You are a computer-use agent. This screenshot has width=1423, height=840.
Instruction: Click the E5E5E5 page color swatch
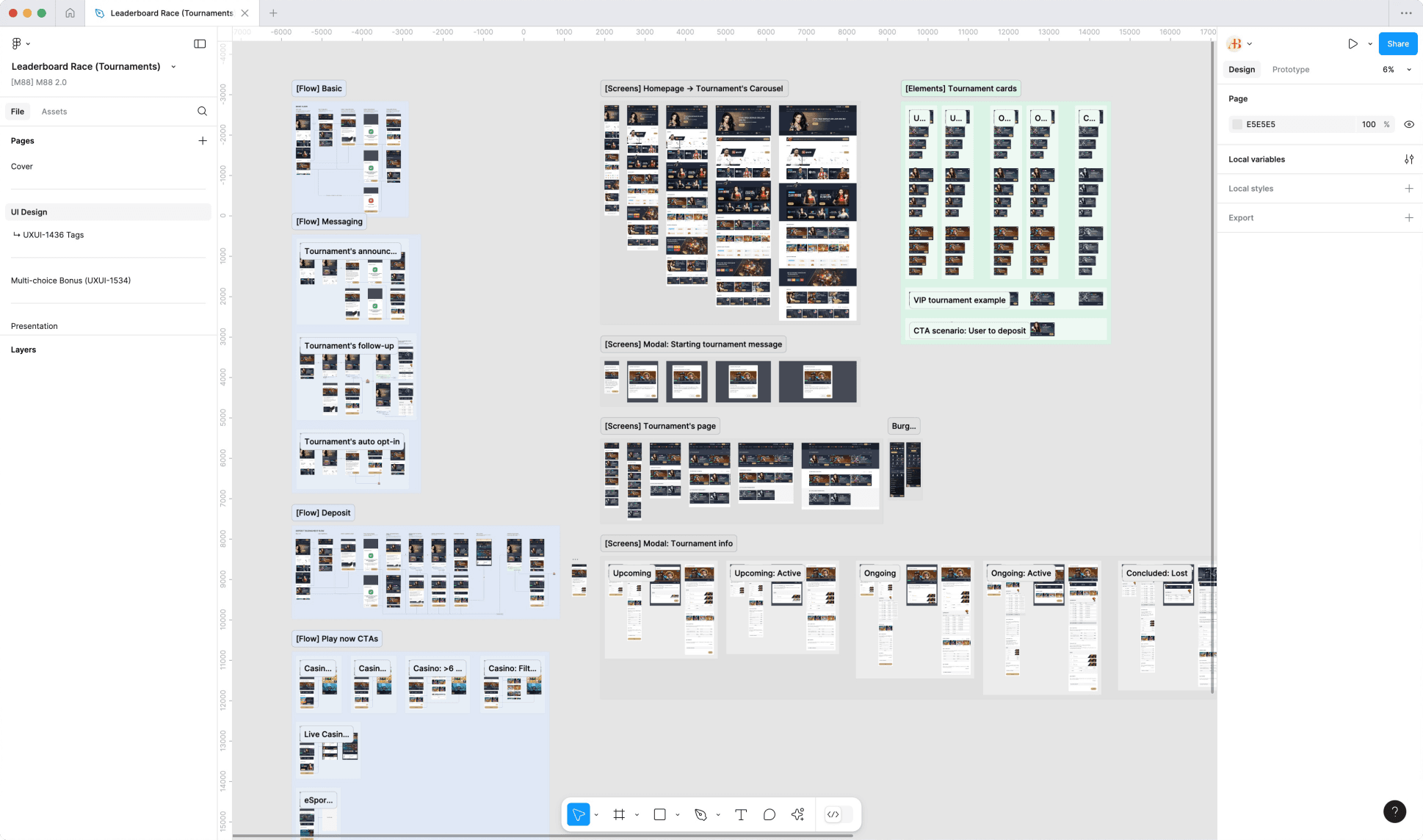point(1237,124)
